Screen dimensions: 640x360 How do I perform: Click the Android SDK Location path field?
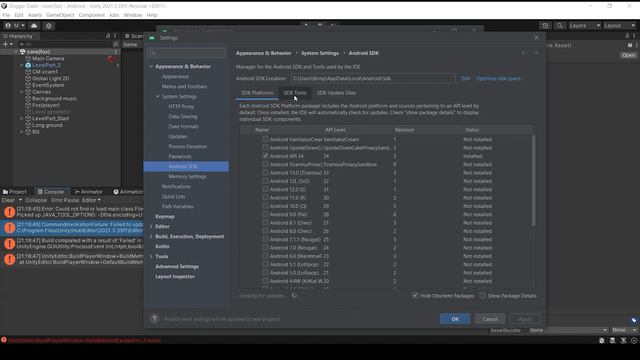point(373,78)
